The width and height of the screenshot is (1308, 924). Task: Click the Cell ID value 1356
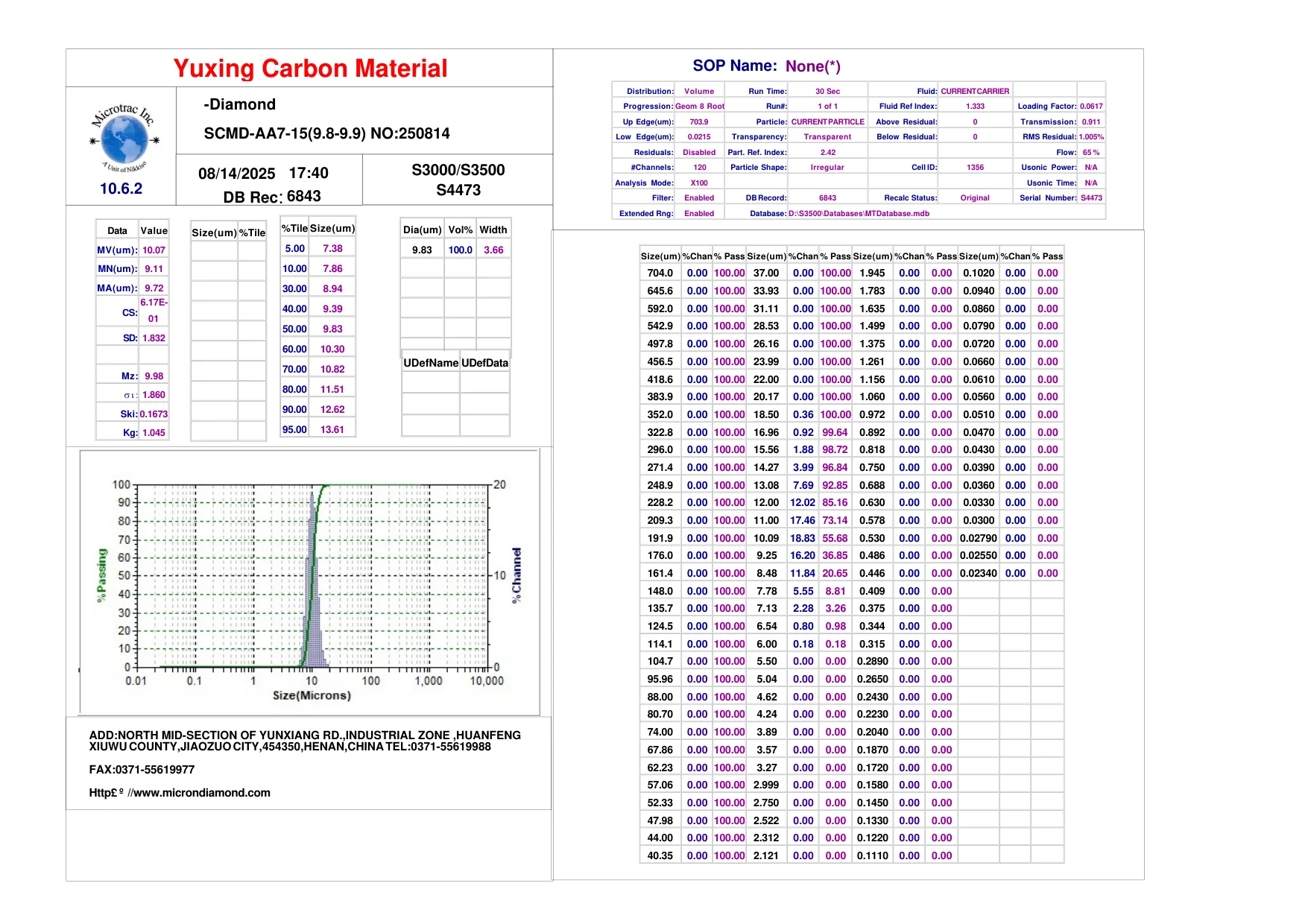tap(975, 168)
